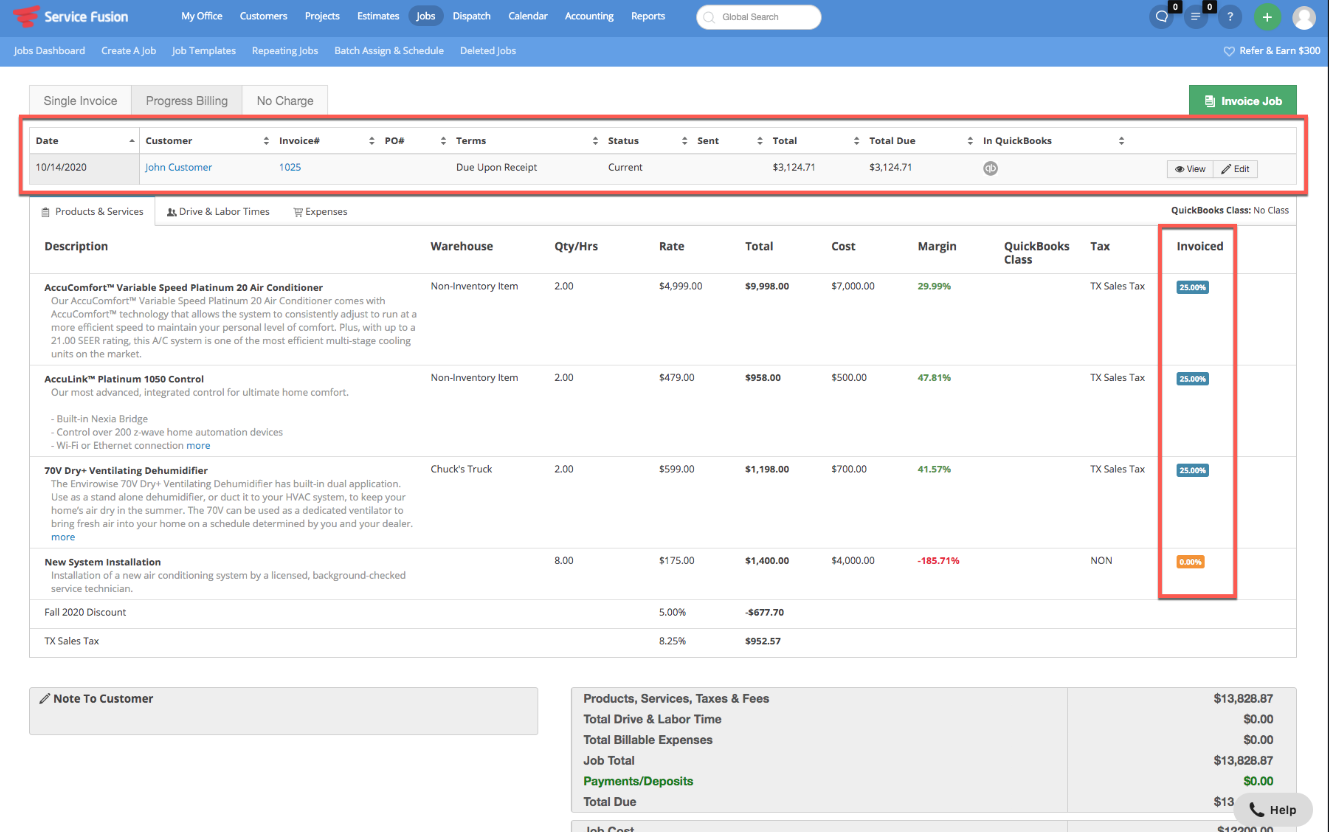Open the Reports menu
Screen dimensions: 1329x832
click(x=648, y=16)
